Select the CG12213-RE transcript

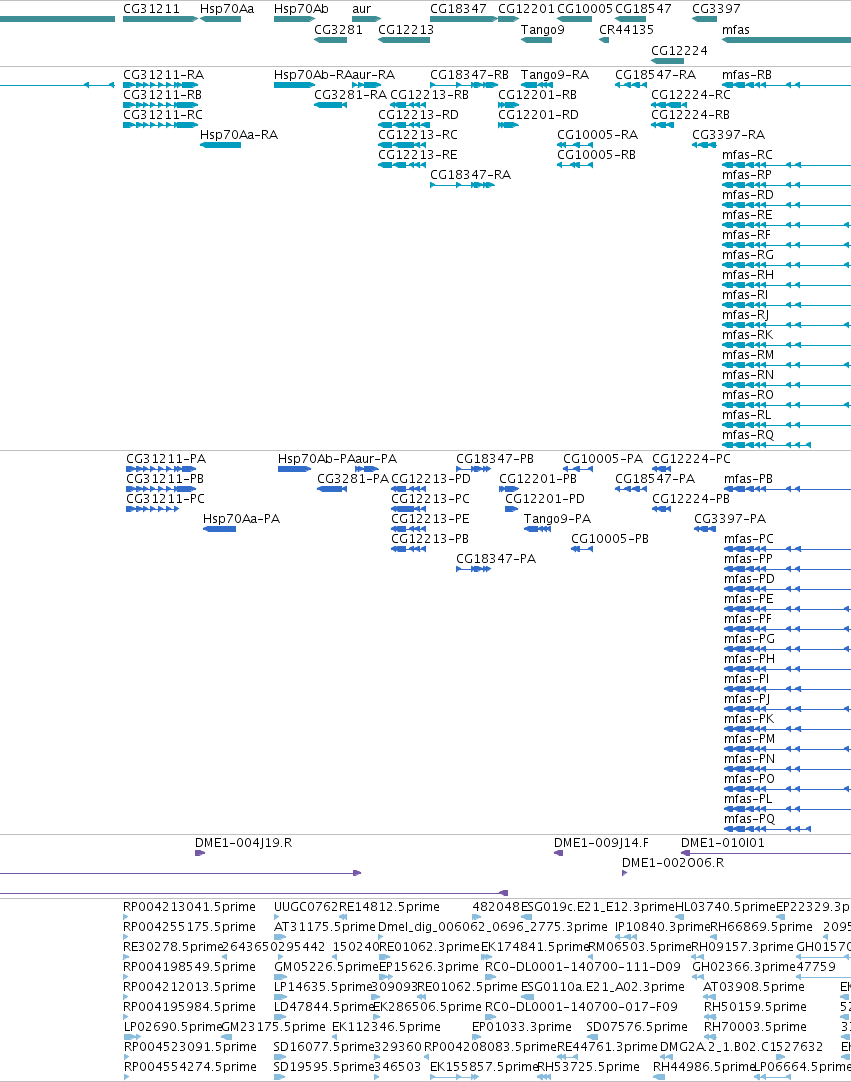(402, 165)
